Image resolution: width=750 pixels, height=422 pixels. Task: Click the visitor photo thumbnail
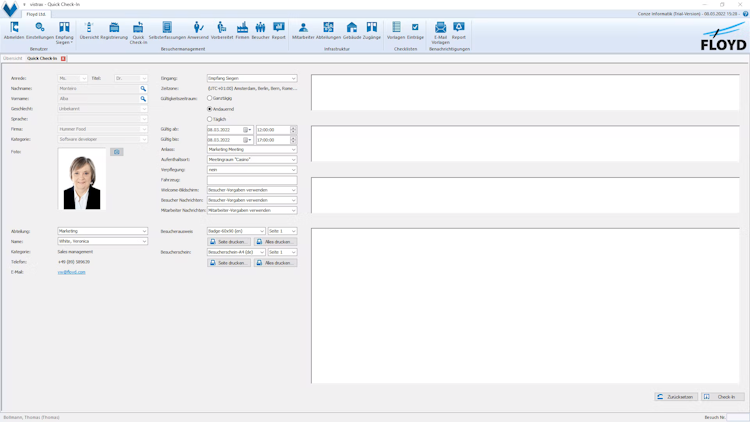82,179
